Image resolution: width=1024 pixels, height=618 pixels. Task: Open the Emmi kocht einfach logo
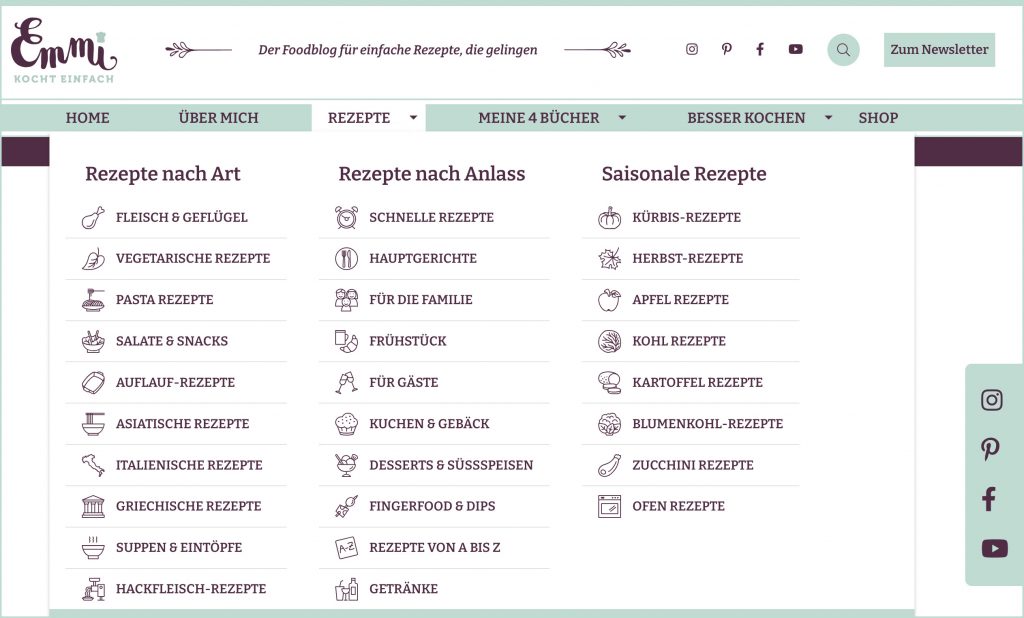tap(64, 51)
